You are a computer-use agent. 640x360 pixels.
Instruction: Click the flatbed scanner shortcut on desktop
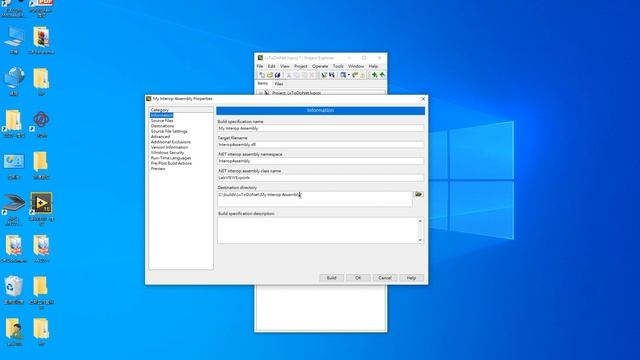[14, 204]
